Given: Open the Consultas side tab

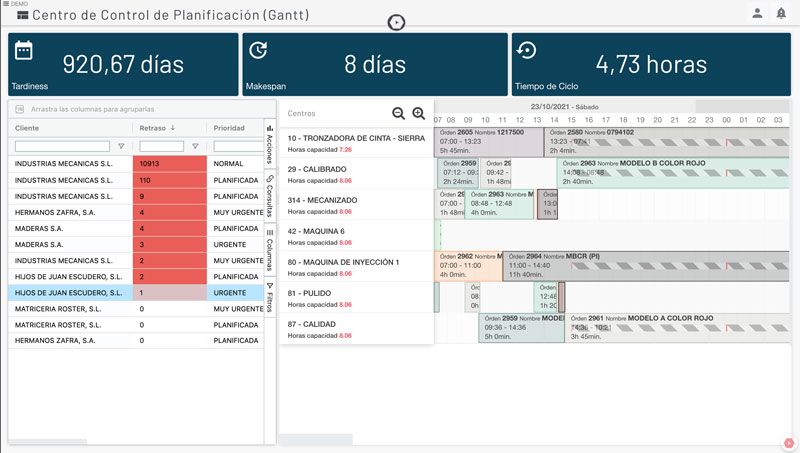Looking at the screenshot, I should pyautogui.click(x=270, y=195).
